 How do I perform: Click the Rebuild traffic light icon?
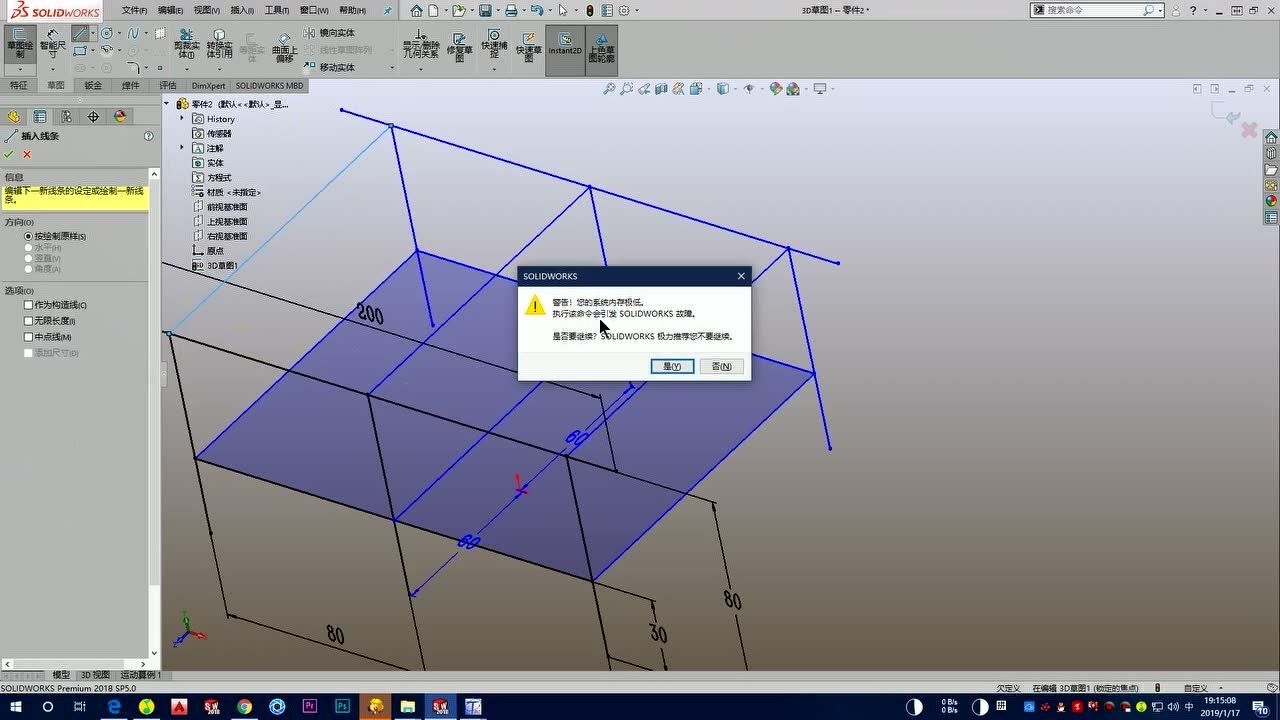pos(590,10)
